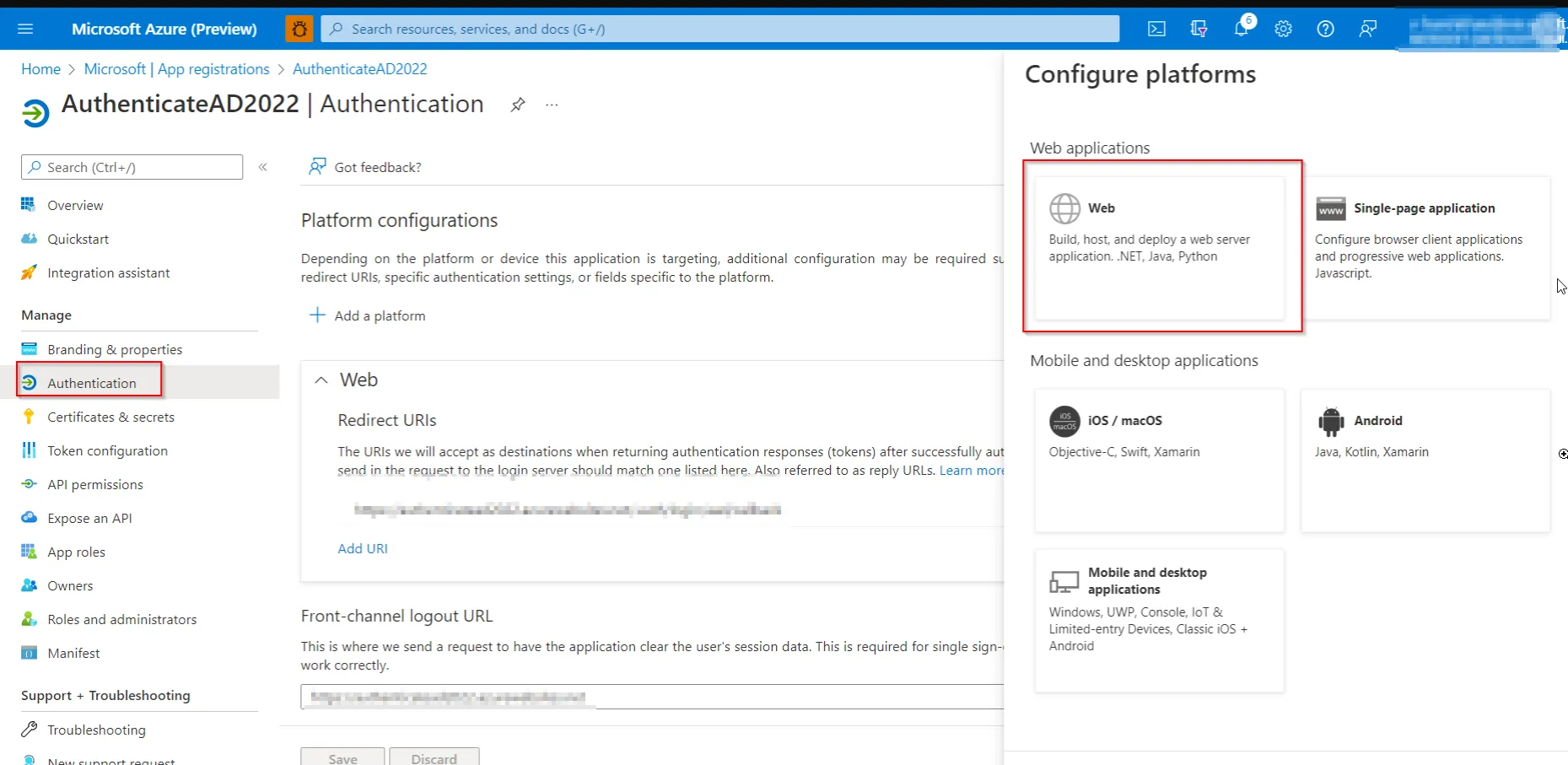Go to Certificates & secrets
This screenshot has height=765, width=1568.
[x=110, y=417]
